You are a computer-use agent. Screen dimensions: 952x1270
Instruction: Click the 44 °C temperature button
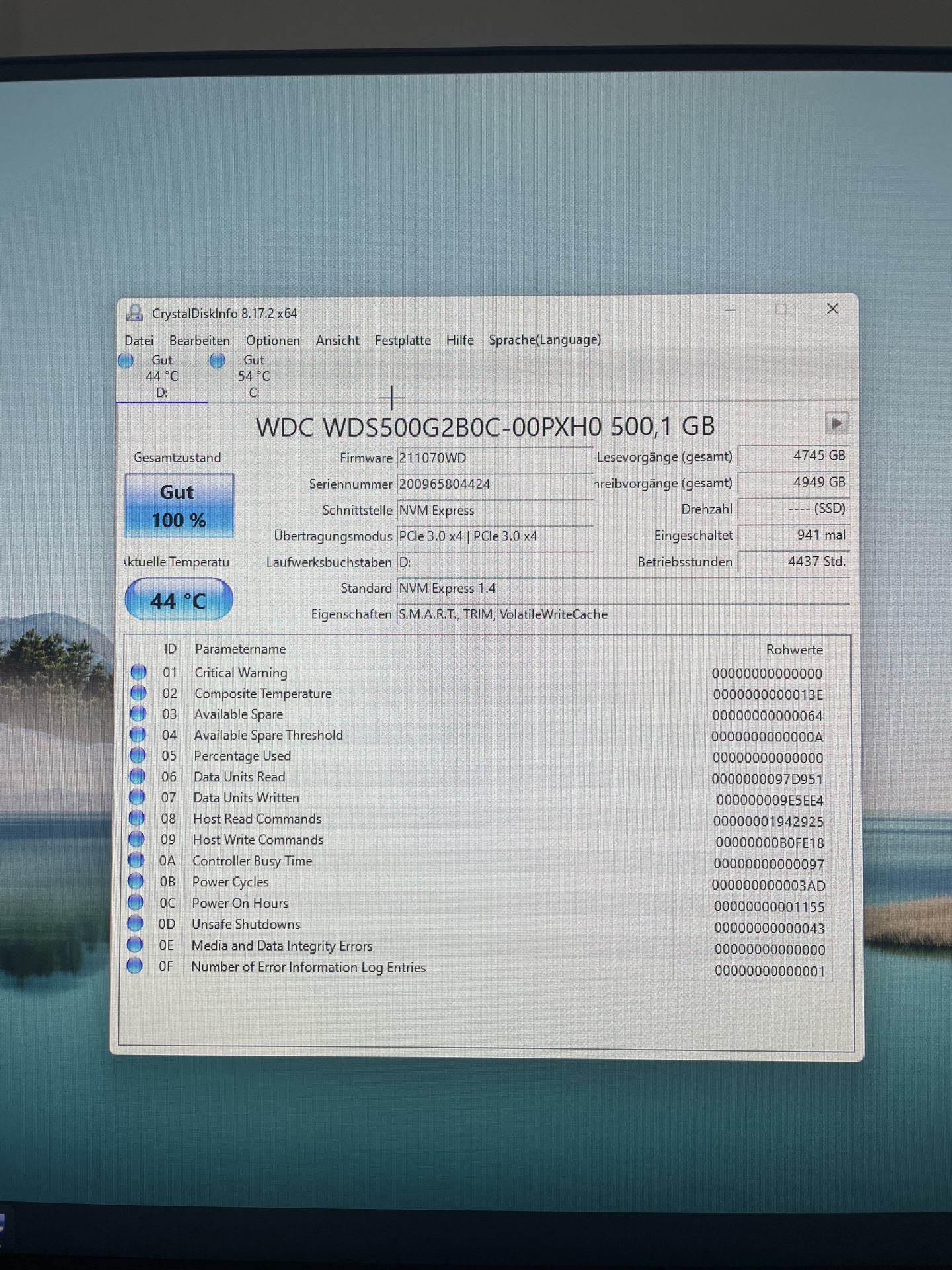coord(178,600)
